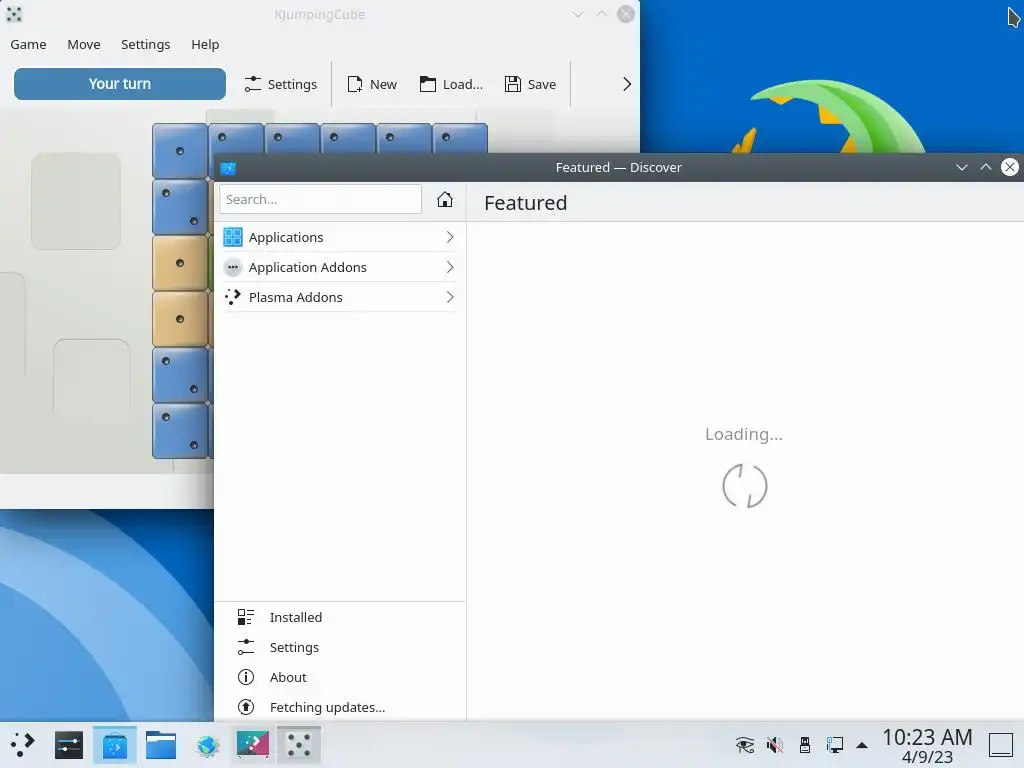Open the Move menu in KJumpingCube
The width and height of the screenshot is (1024, 768).
click(84, 44)
